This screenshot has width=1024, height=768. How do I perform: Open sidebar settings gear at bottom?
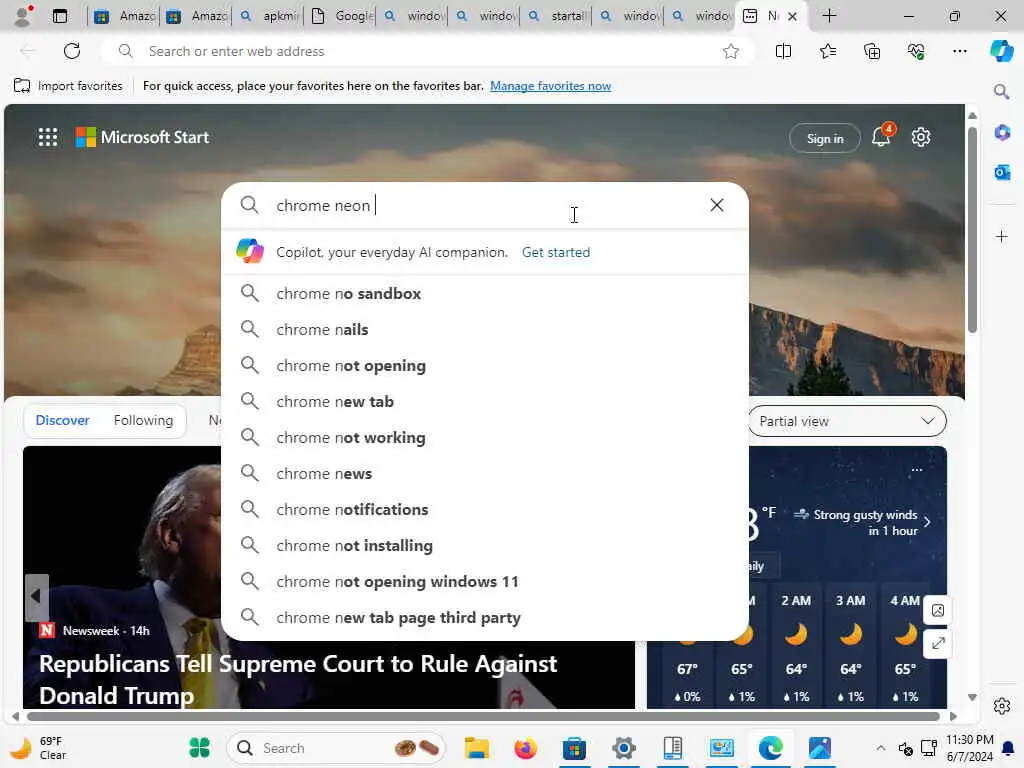coord(1002,706)
